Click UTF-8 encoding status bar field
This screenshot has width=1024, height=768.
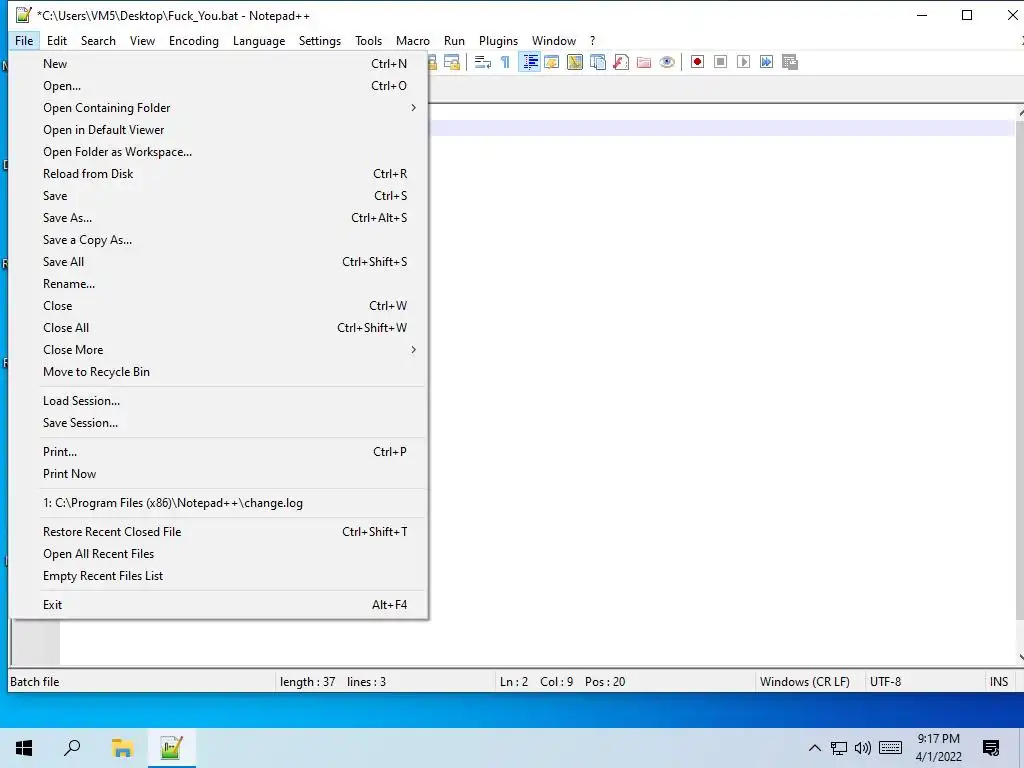(923, 682)
